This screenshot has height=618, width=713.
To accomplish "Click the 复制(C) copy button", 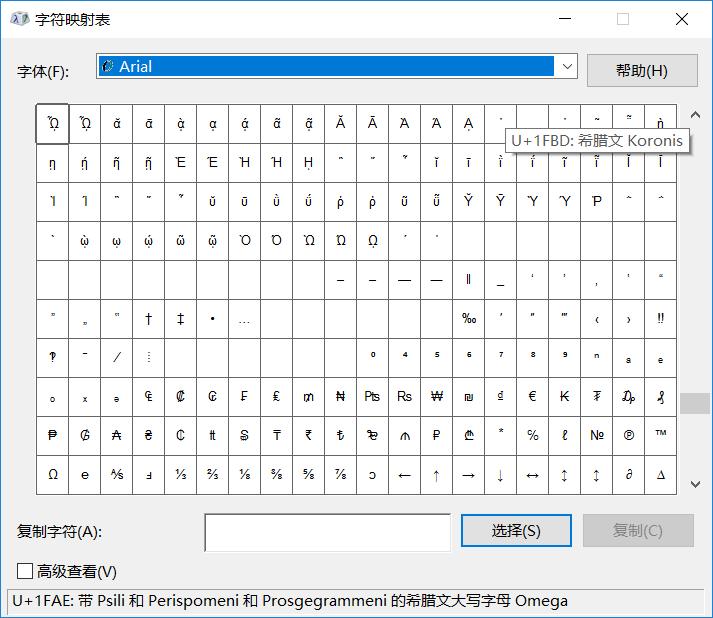I will (638, 531).
